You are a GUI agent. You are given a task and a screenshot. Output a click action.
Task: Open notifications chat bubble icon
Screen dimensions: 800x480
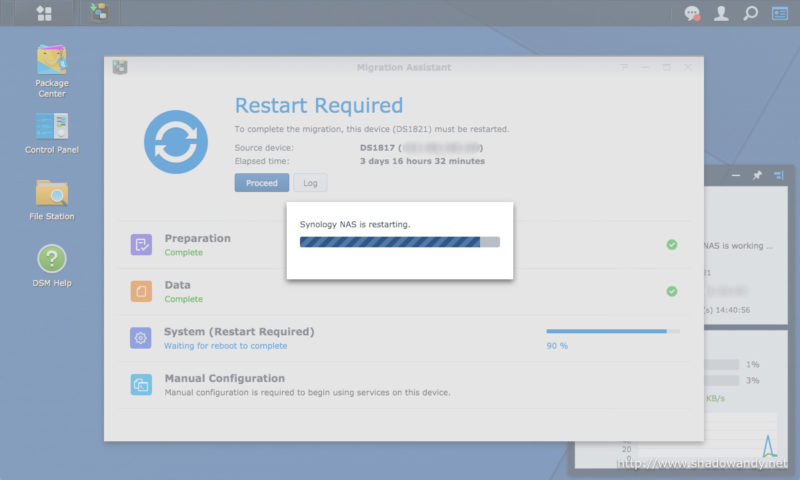point(692,13)
